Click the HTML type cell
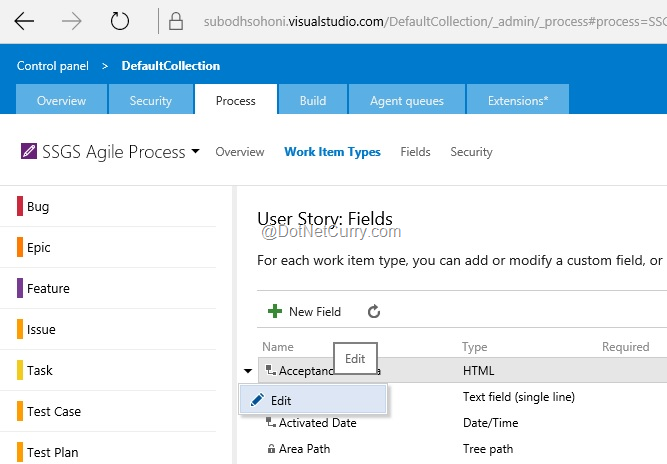The width and height of the screenshot is (667, 464). [479, 370]
